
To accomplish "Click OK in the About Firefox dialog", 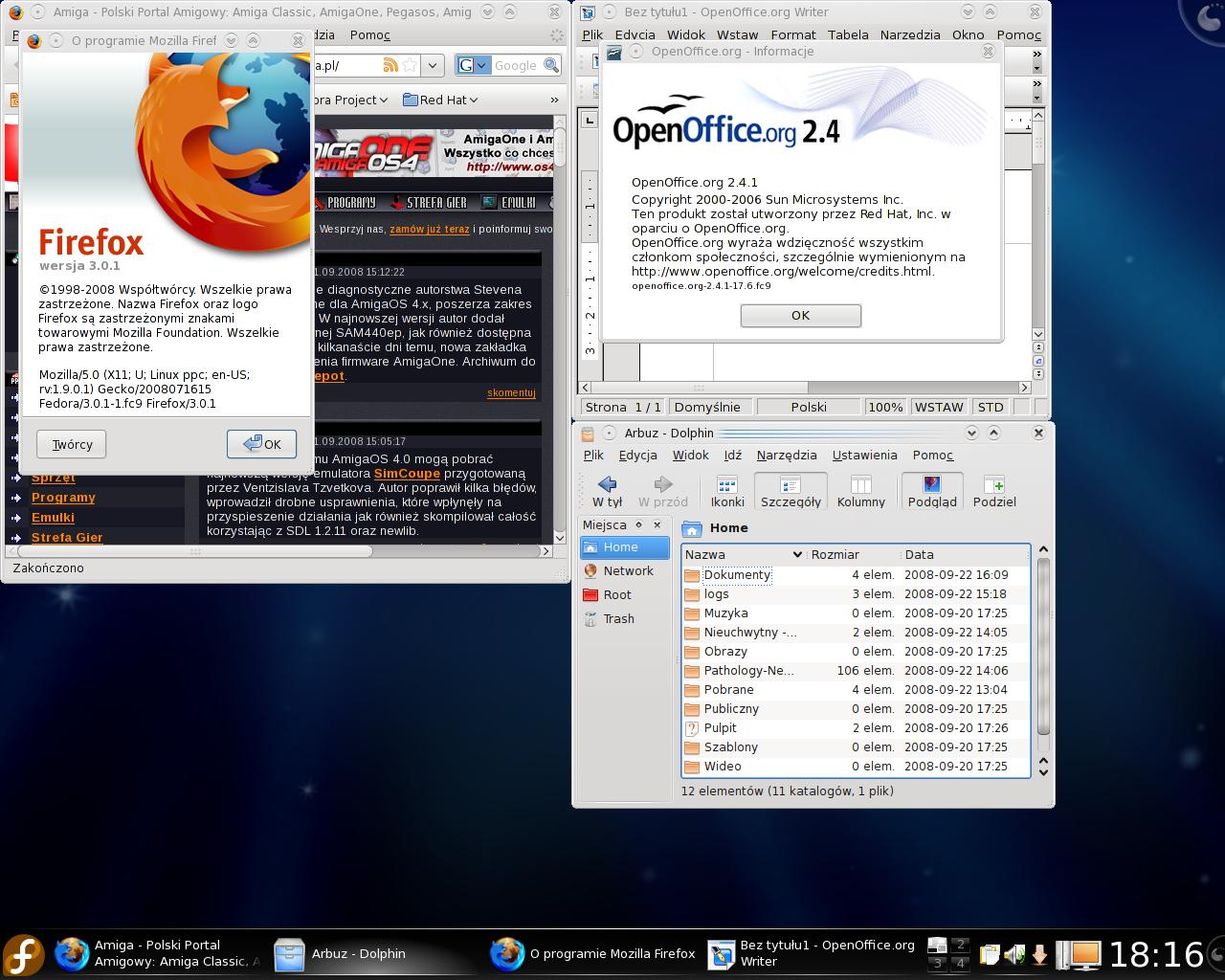I will point(261,444).
